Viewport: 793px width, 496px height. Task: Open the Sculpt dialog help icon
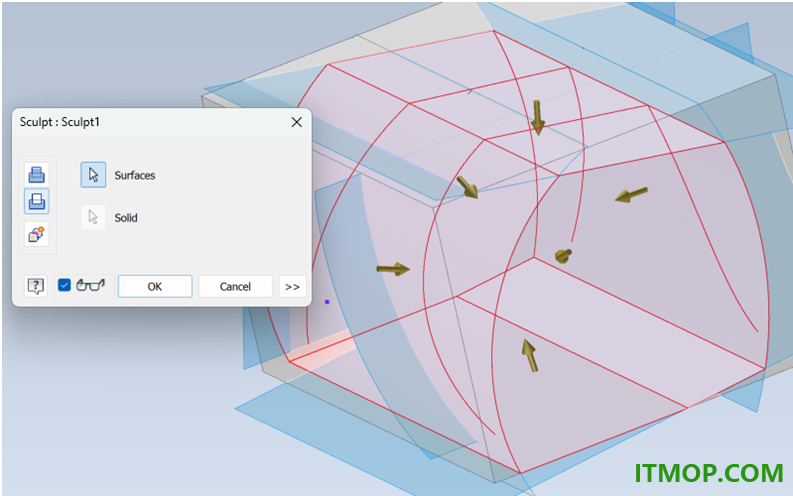click(x=36, y=286)
